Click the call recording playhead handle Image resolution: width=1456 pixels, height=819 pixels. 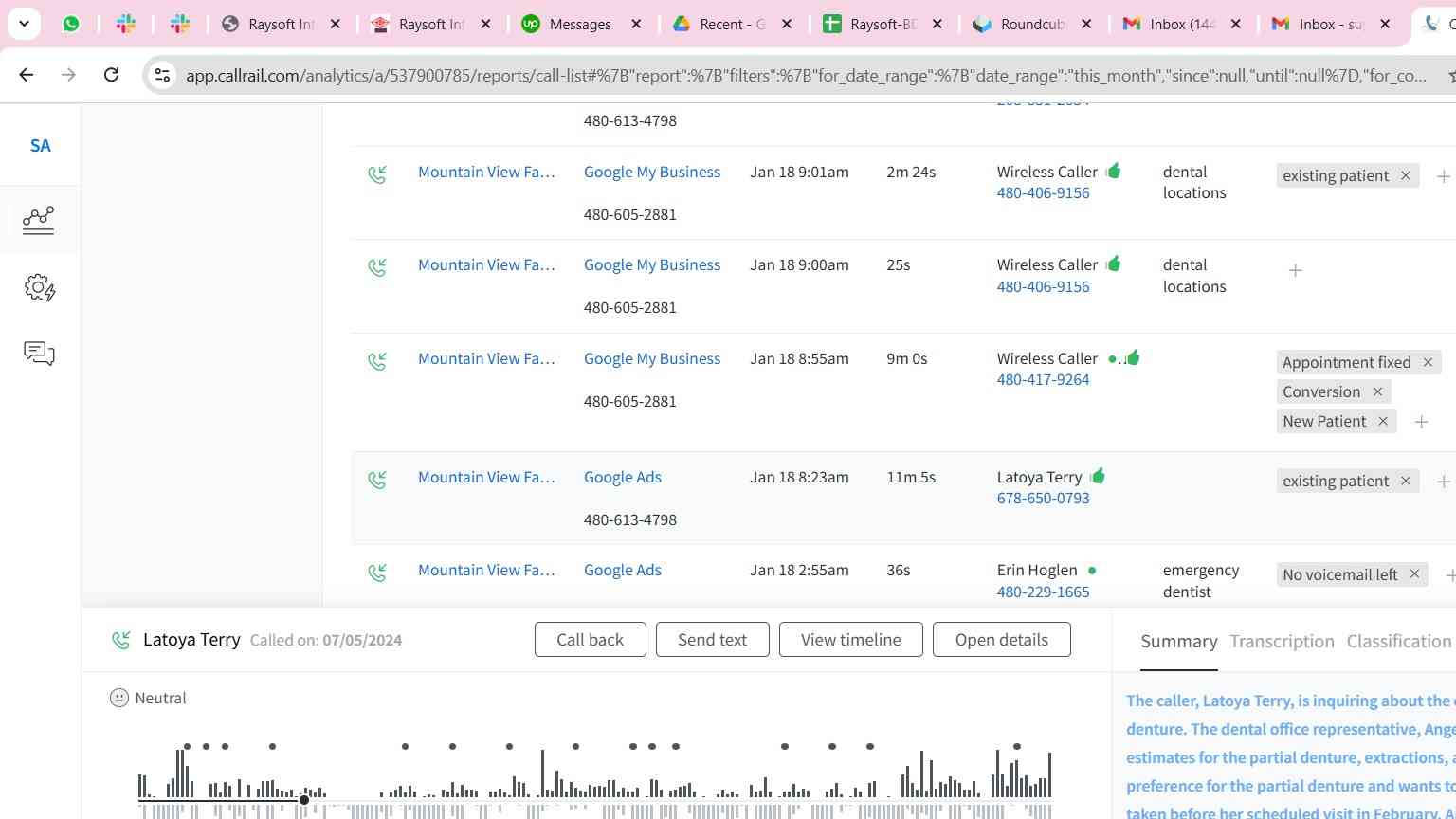tap(304, 800)
